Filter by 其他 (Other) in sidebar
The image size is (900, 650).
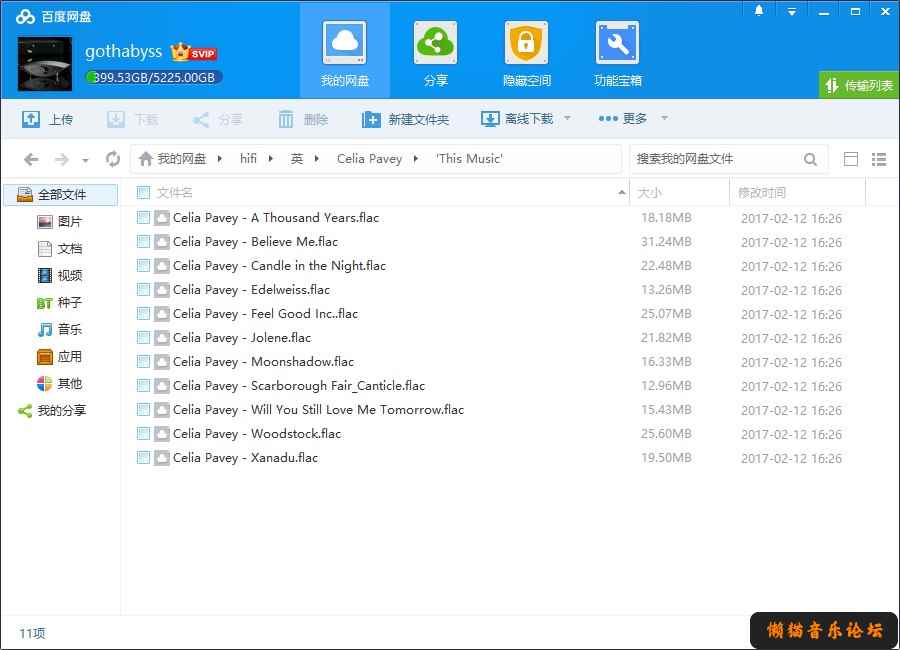[60, 384]
